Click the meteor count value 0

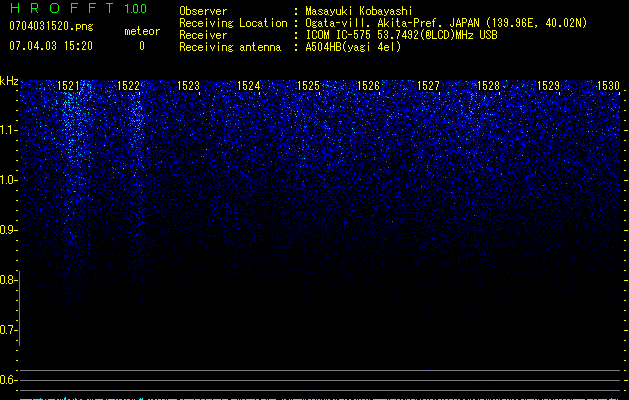(142, 46)
